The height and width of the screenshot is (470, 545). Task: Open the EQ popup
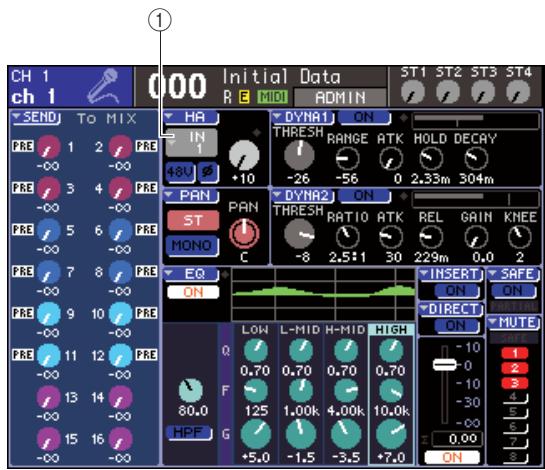[191, 274]
